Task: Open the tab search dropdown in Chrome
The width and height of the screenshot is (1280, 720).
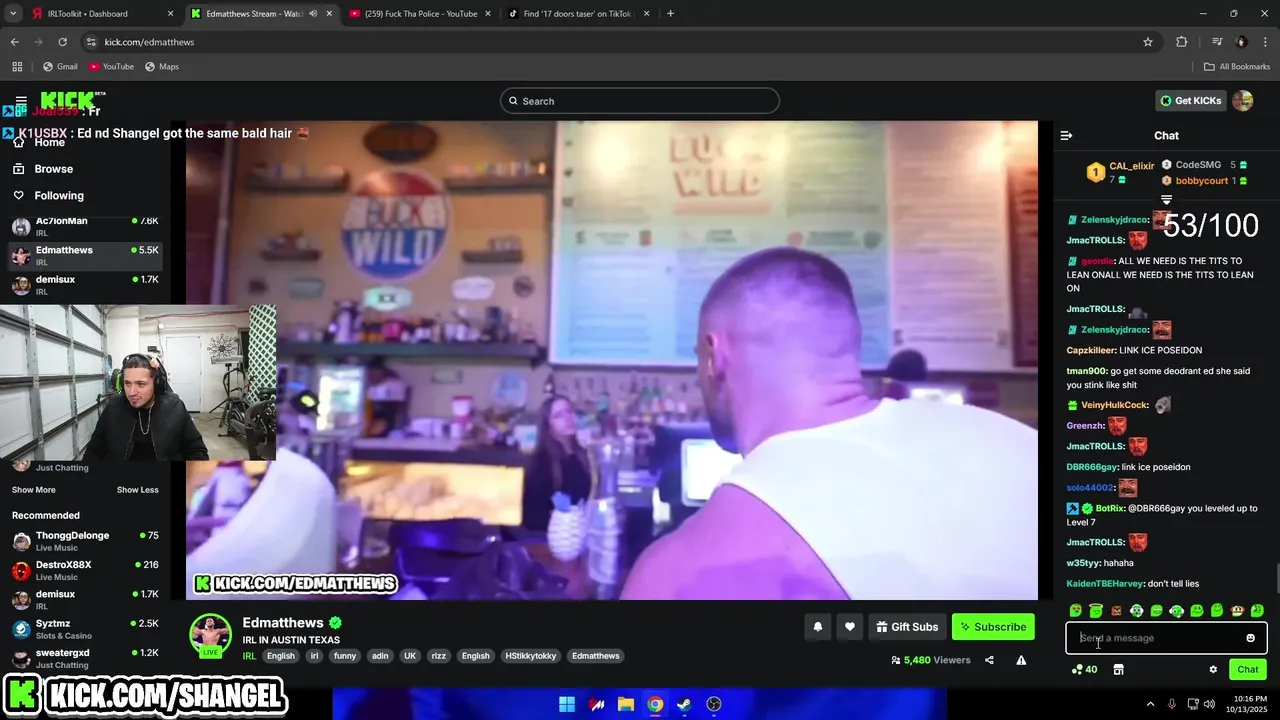Action: point(13,14)
